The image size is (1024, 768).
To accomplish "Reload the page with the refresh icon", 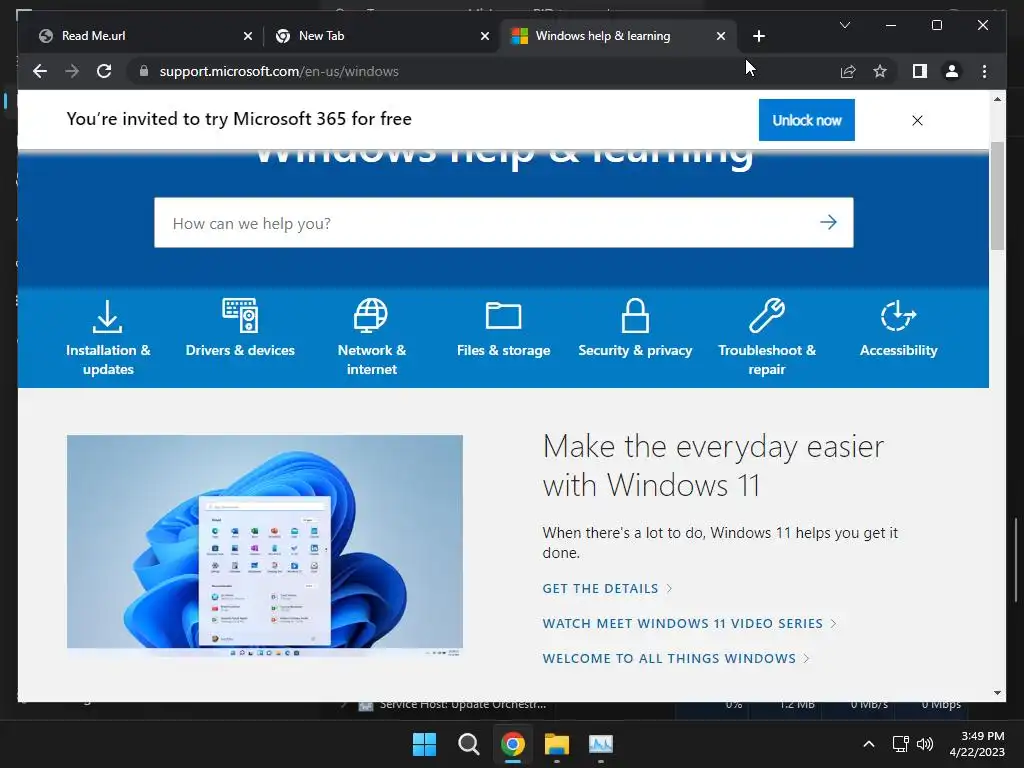I will tap(104, 71).
